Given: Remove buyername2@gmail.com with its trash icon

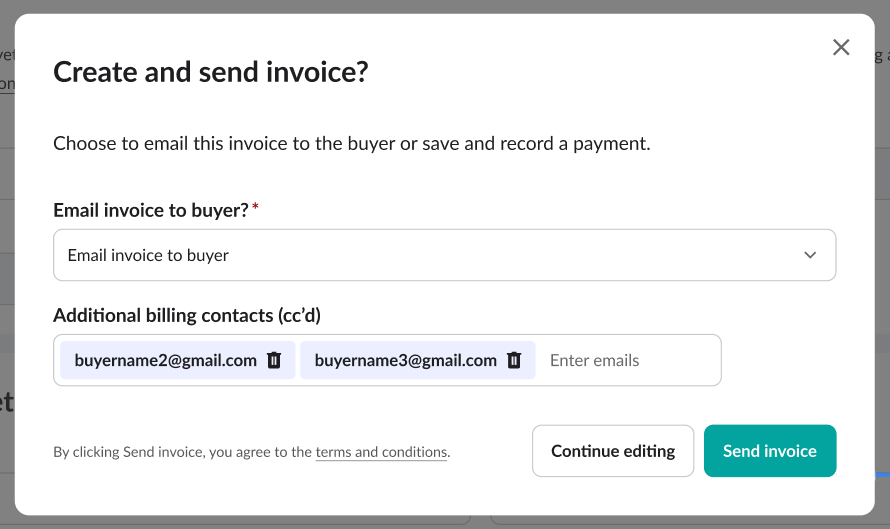Looking at the screenshot, I should (274, 361).
